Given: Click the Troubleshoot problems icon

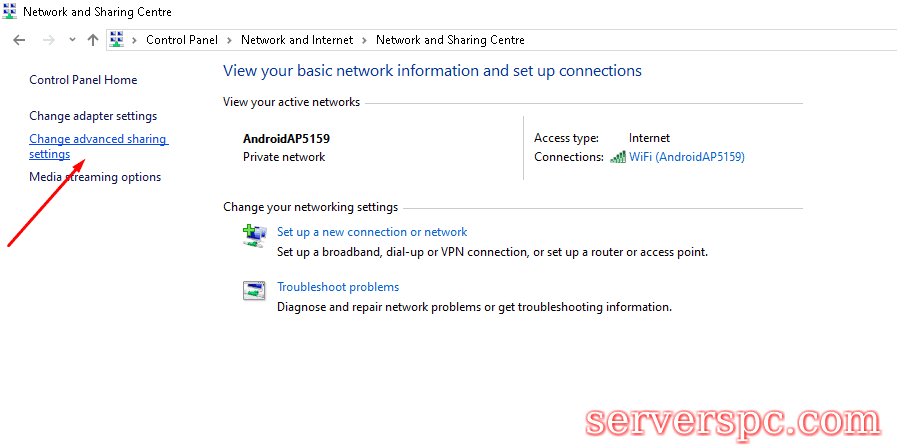Looking at the screenshot, I should pyautogui.click(x=254, y=291).
